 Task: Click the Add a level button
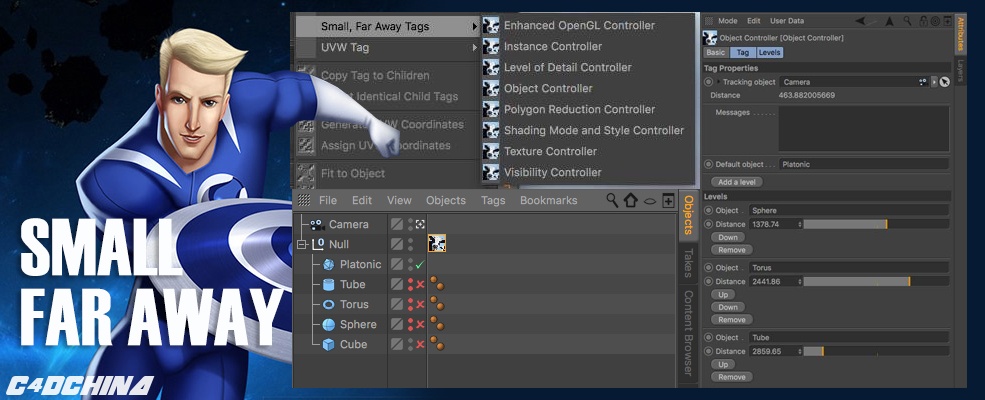(737, 182)
